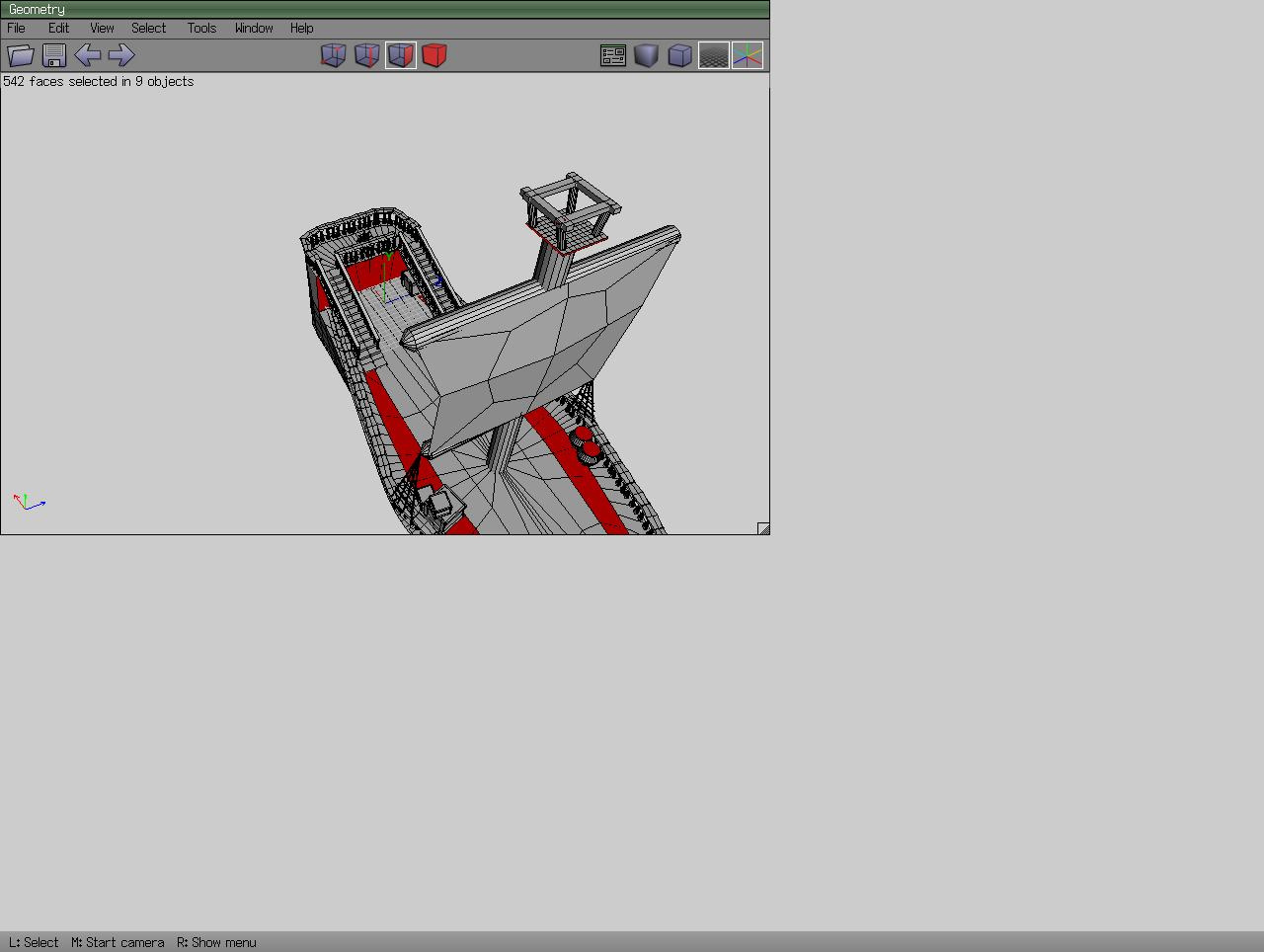This screenshot has width=1264, height=952.
Task: Select the face selection mode cube
Action: (401, 55)
